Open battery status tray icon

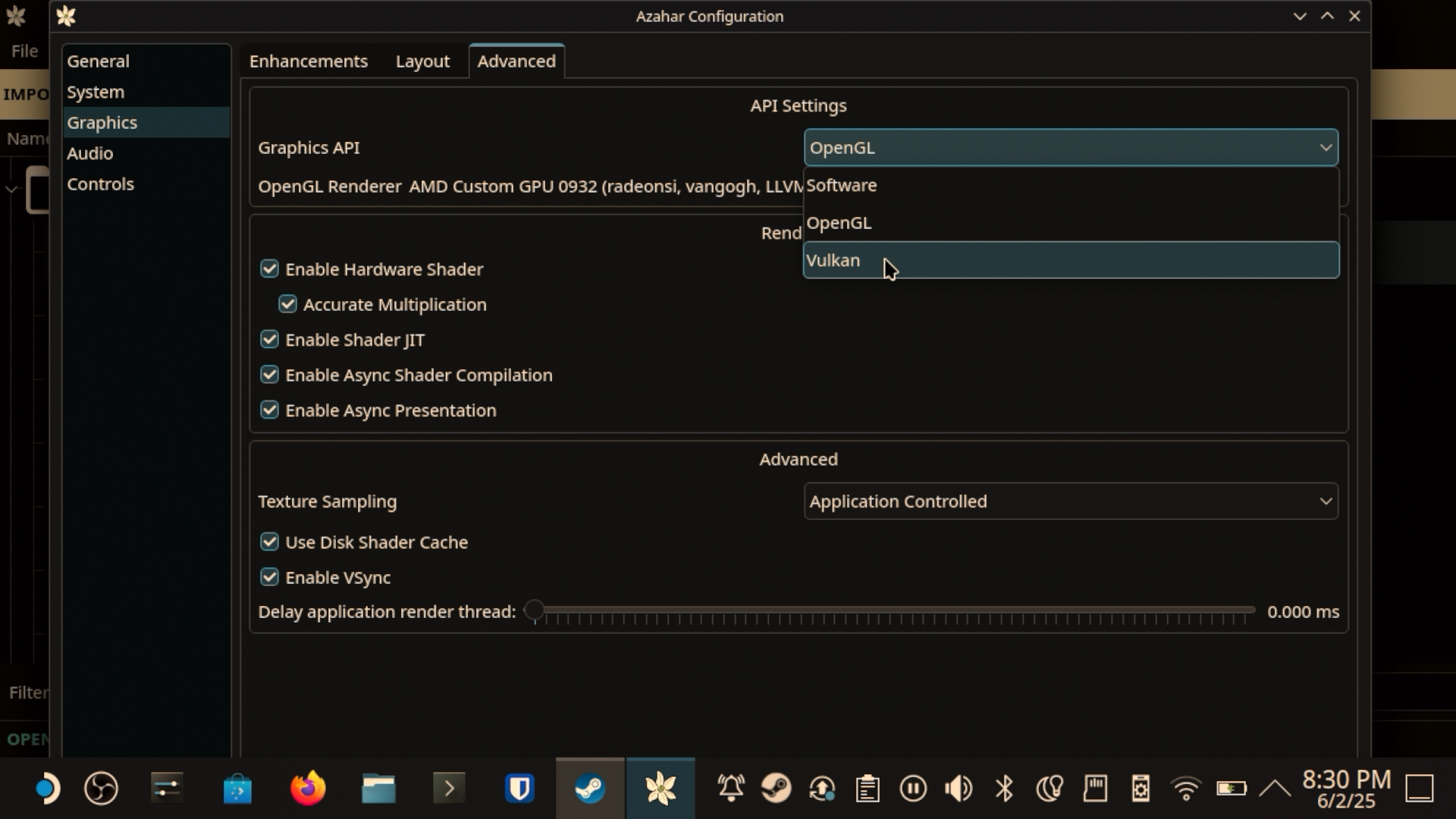[1232, 789]
